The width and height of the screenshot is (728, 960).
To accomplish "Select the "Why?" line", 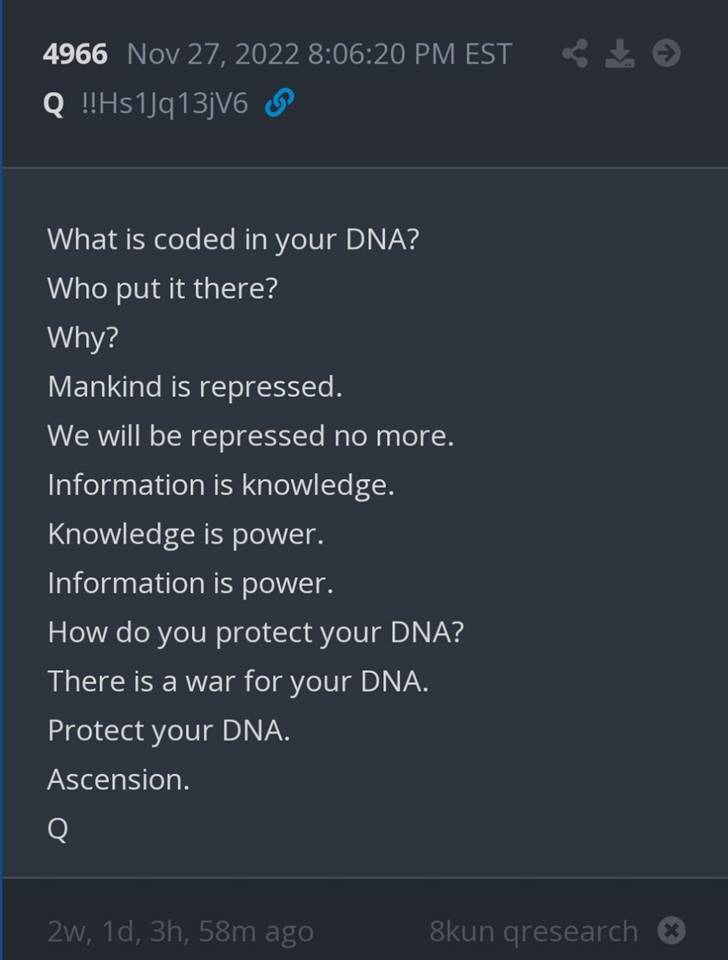I will (83, 338).
